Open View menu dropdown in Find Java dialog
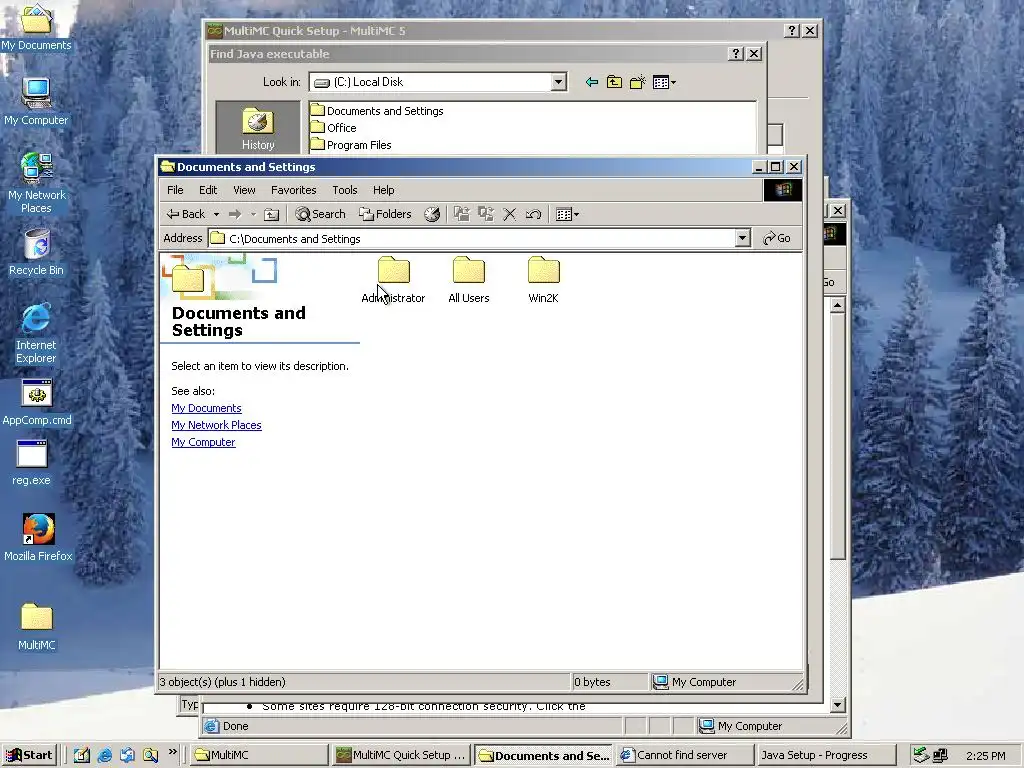The width and height of the screenshot is (1024, 768). click(664, 82)
